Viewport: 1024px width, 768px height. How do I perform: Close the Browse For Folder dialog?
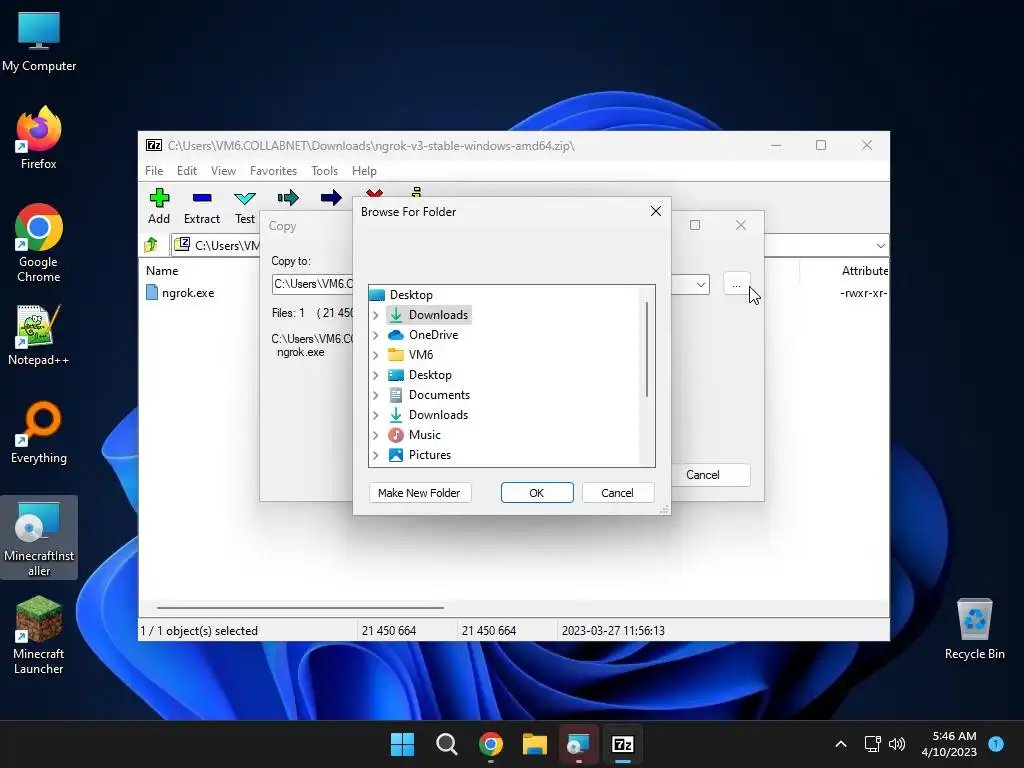click(x=656, y=211)
